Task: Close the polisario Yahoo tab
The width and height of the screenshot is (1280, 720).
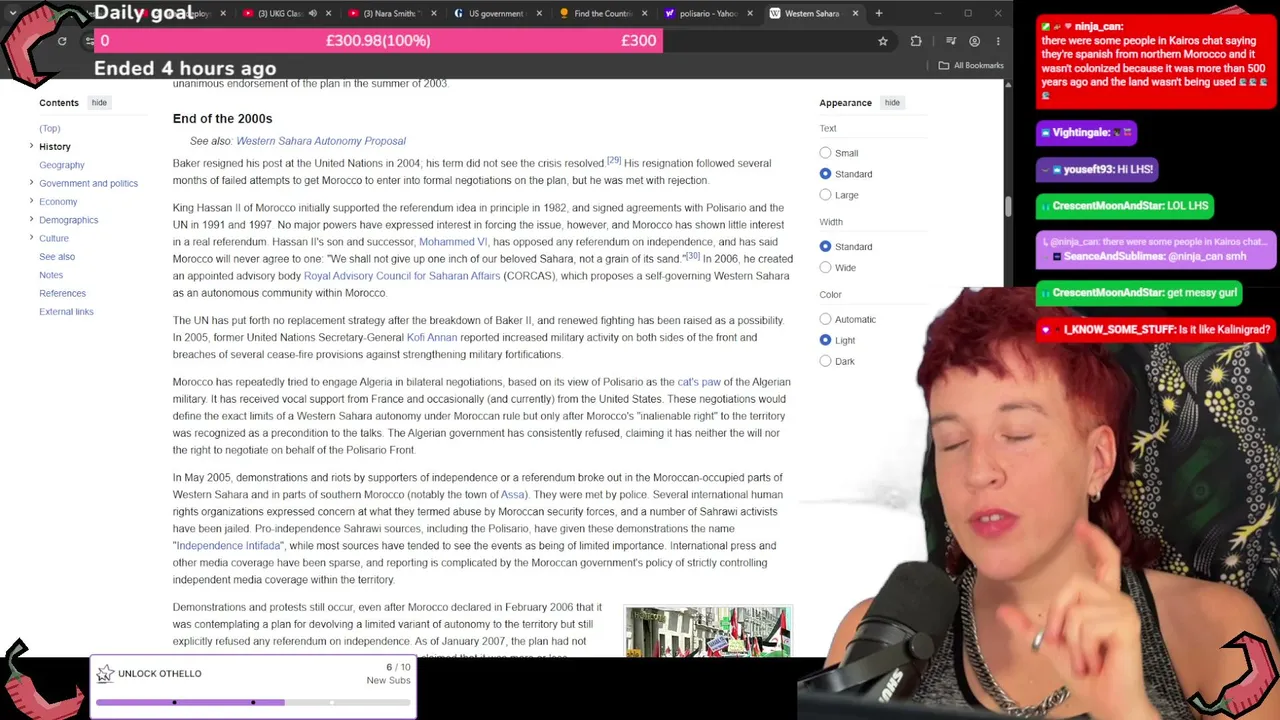Action: tap(749, 13)
